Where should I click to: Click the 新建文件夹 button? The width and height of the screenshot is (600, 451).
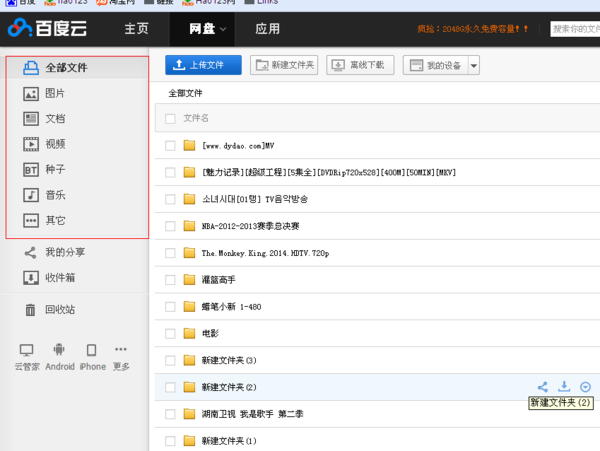click(x=284, y=66)
